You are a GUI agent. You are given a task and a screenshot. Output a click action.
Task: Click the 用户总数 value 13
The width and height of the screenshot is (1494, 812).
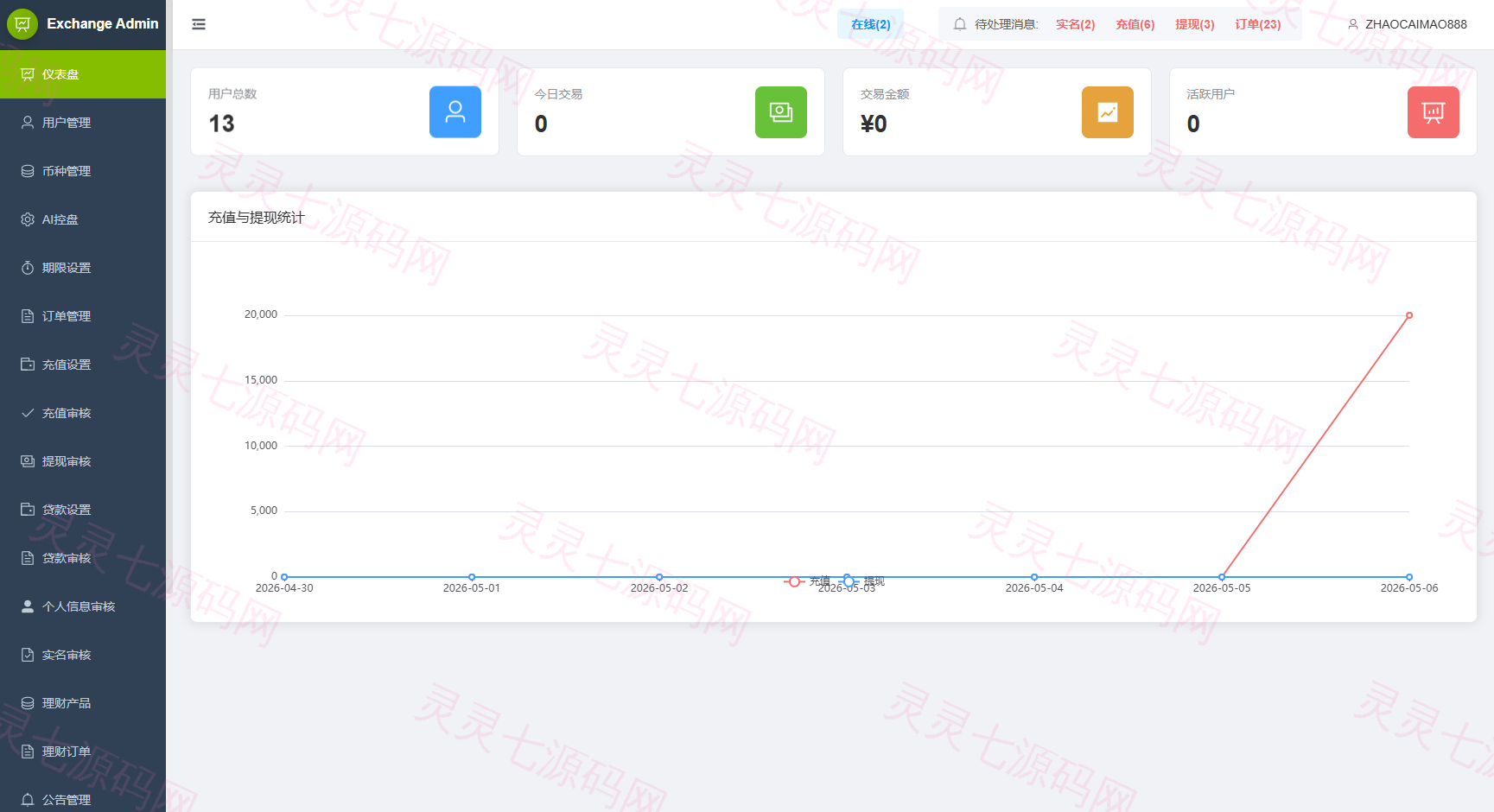[221, 124]
